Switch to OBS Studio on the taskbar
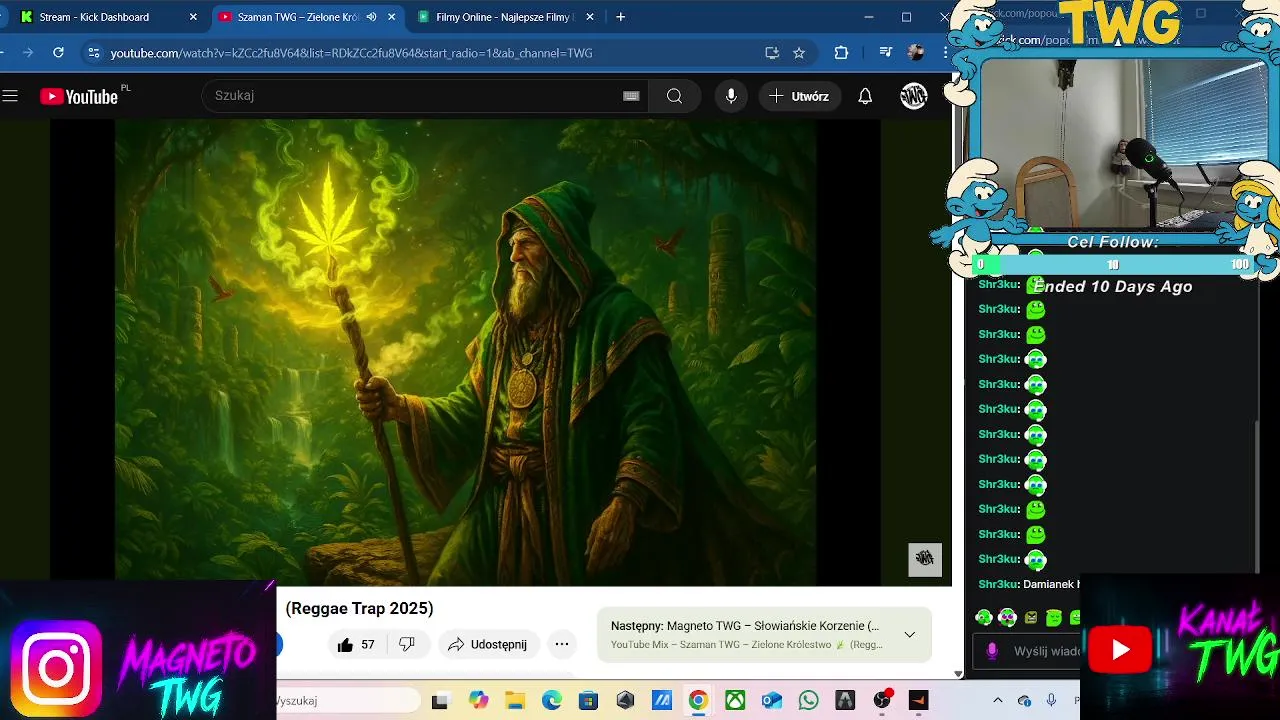This screenshot has width=1280, height=720. point(882,701)
